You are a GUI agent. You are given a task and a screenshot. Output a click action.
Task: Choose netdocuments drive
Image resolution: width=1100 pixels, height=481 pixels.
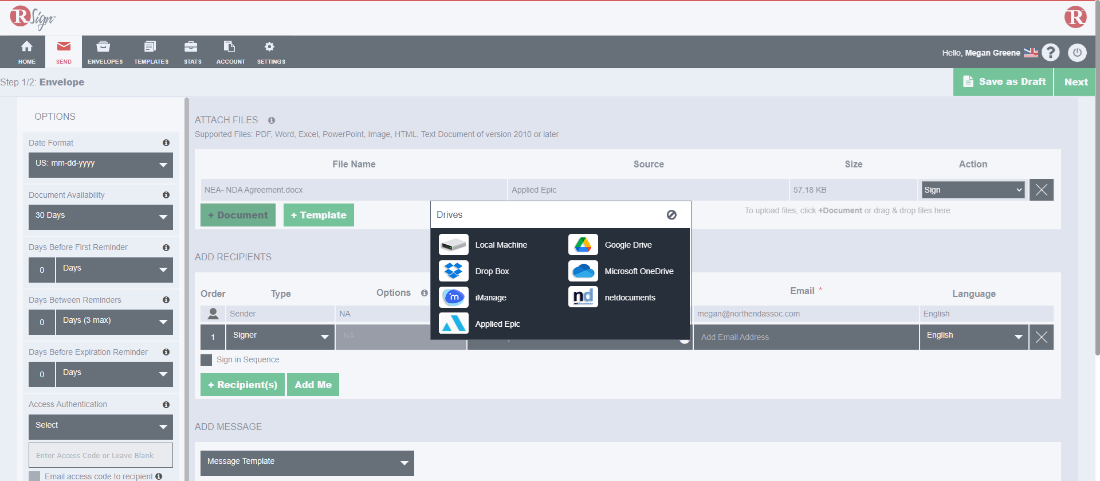point(612,297)
